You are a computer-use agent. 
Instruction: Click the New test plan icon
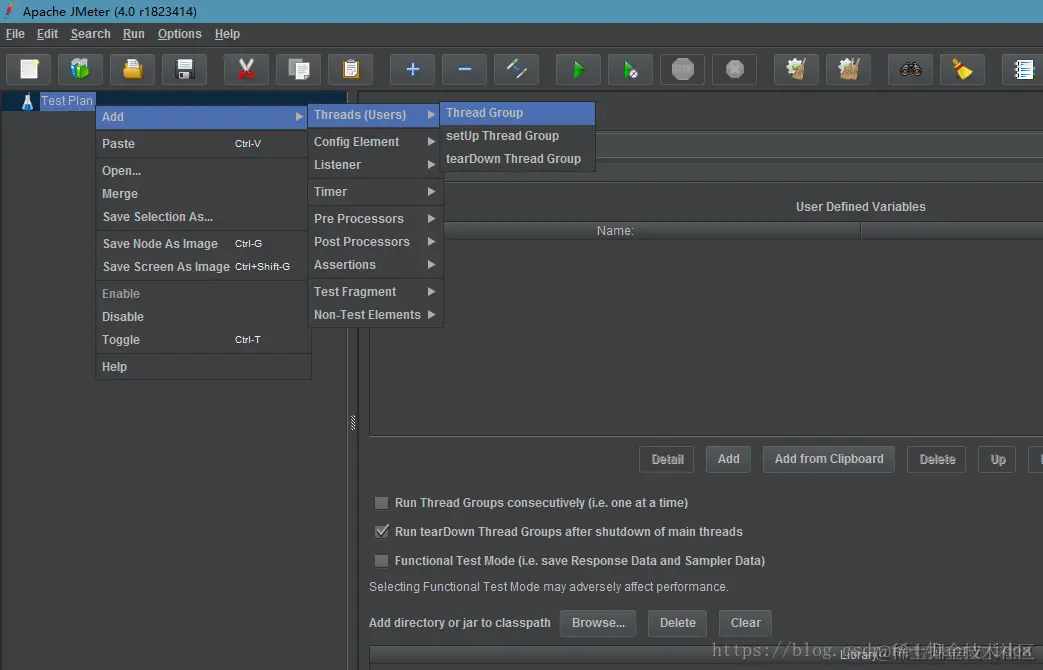coord(29,69)
